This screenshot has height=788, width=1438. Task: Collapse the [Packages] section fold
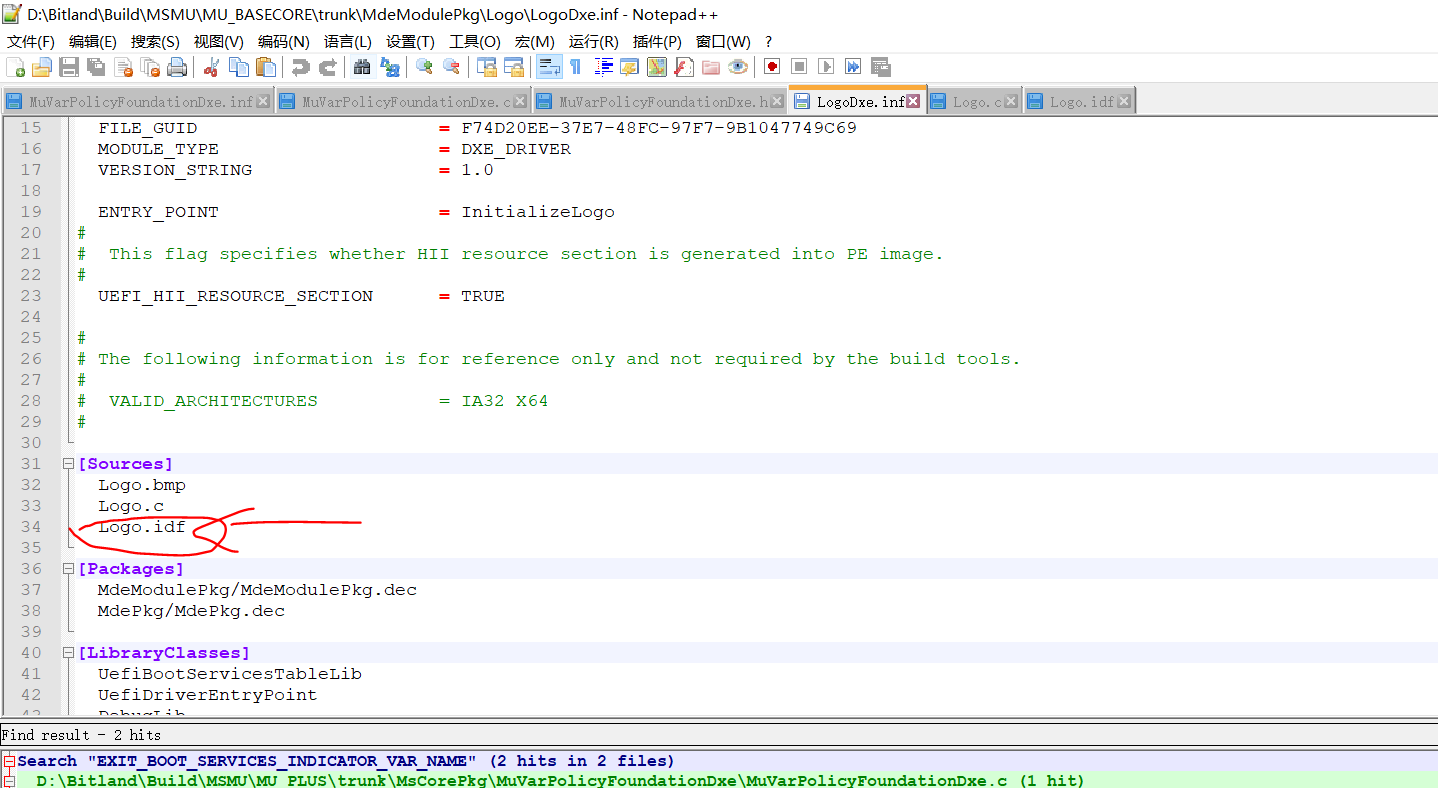click(67, 568)
